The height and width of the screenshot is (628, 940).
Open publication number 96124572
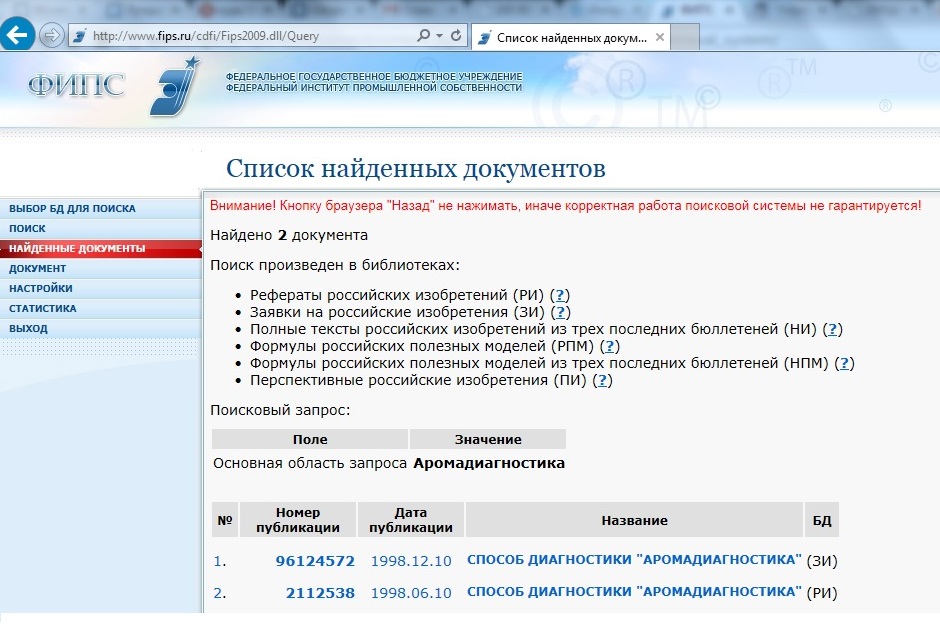pos(315,561)
